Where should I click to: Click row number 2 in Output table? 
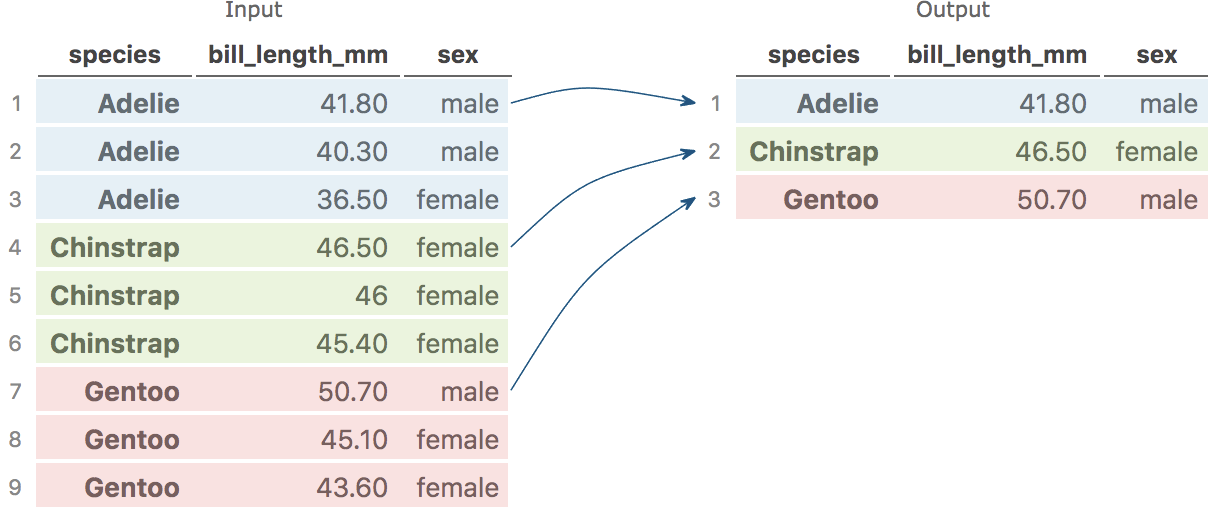[714, 152]
